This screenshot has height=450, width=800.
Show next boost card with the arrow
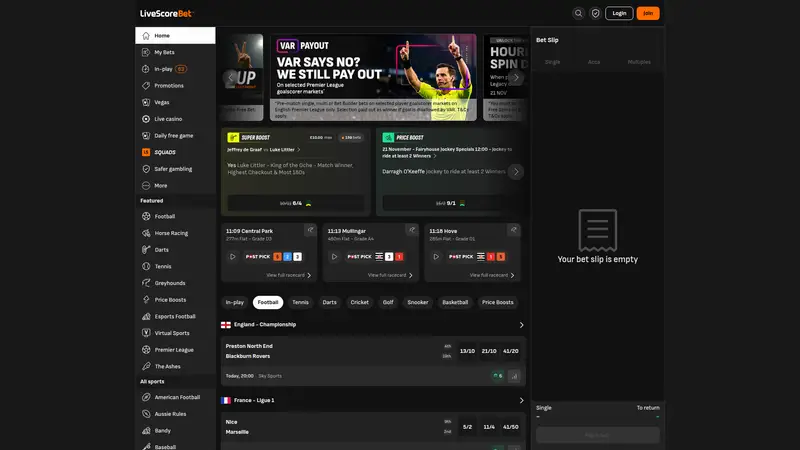pyautogui.click(x=516, y=172)
